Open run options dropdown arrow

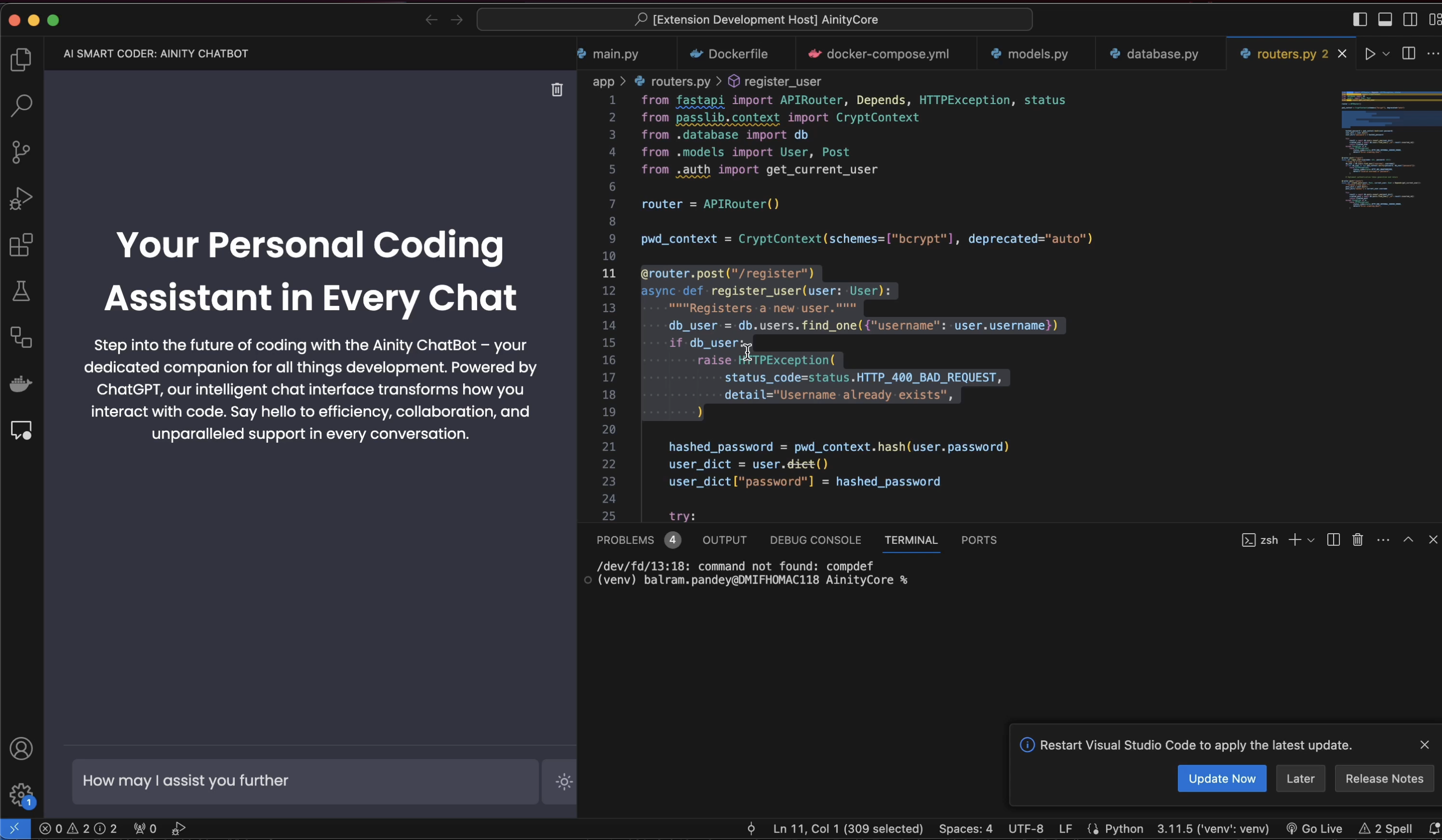pyautogui.click(x=1386, y=54)
